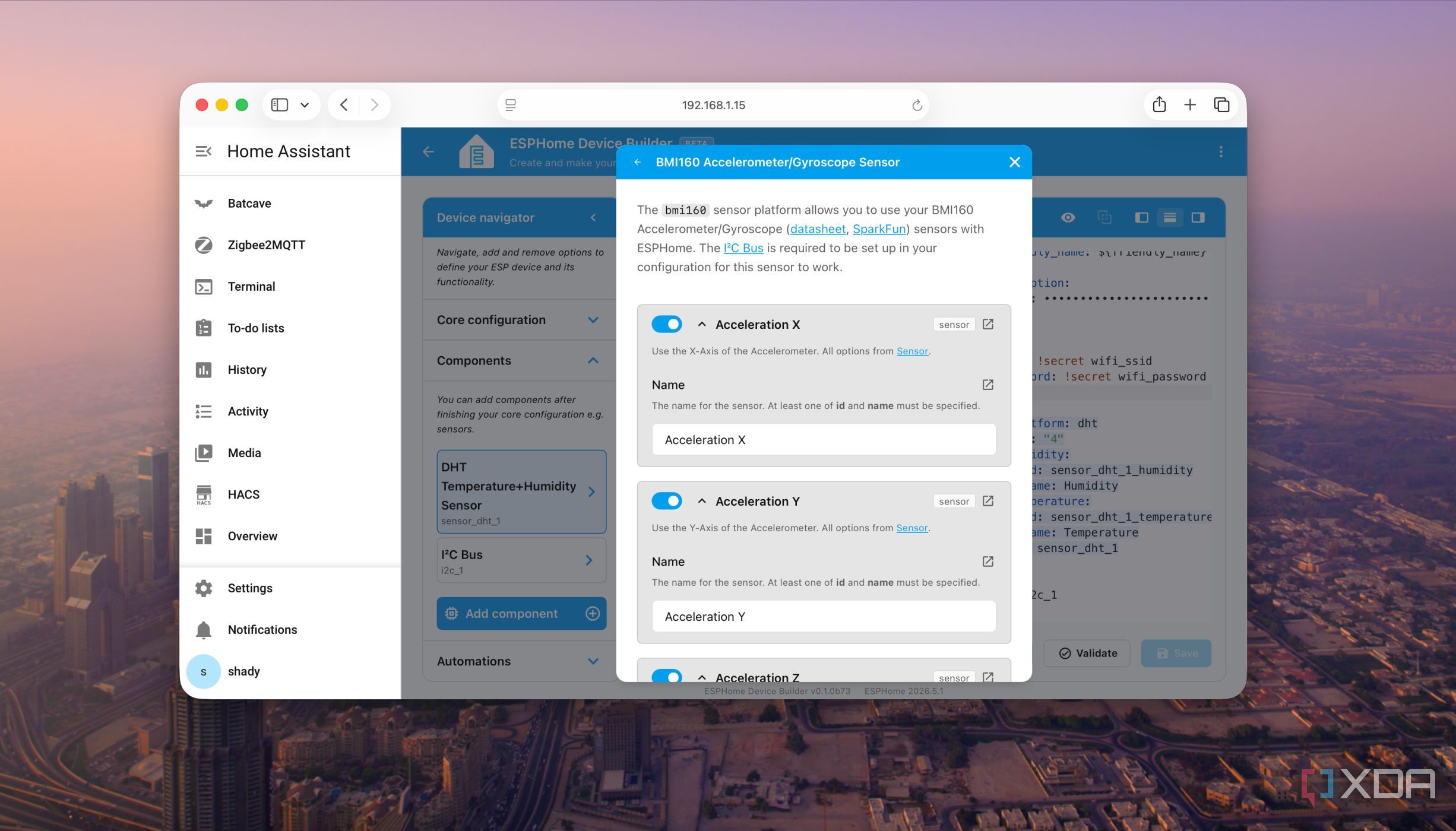This screenshot has height=831, width=1456.
Task: Open Acceleration X Name help link icon
Action: point(987,385)
